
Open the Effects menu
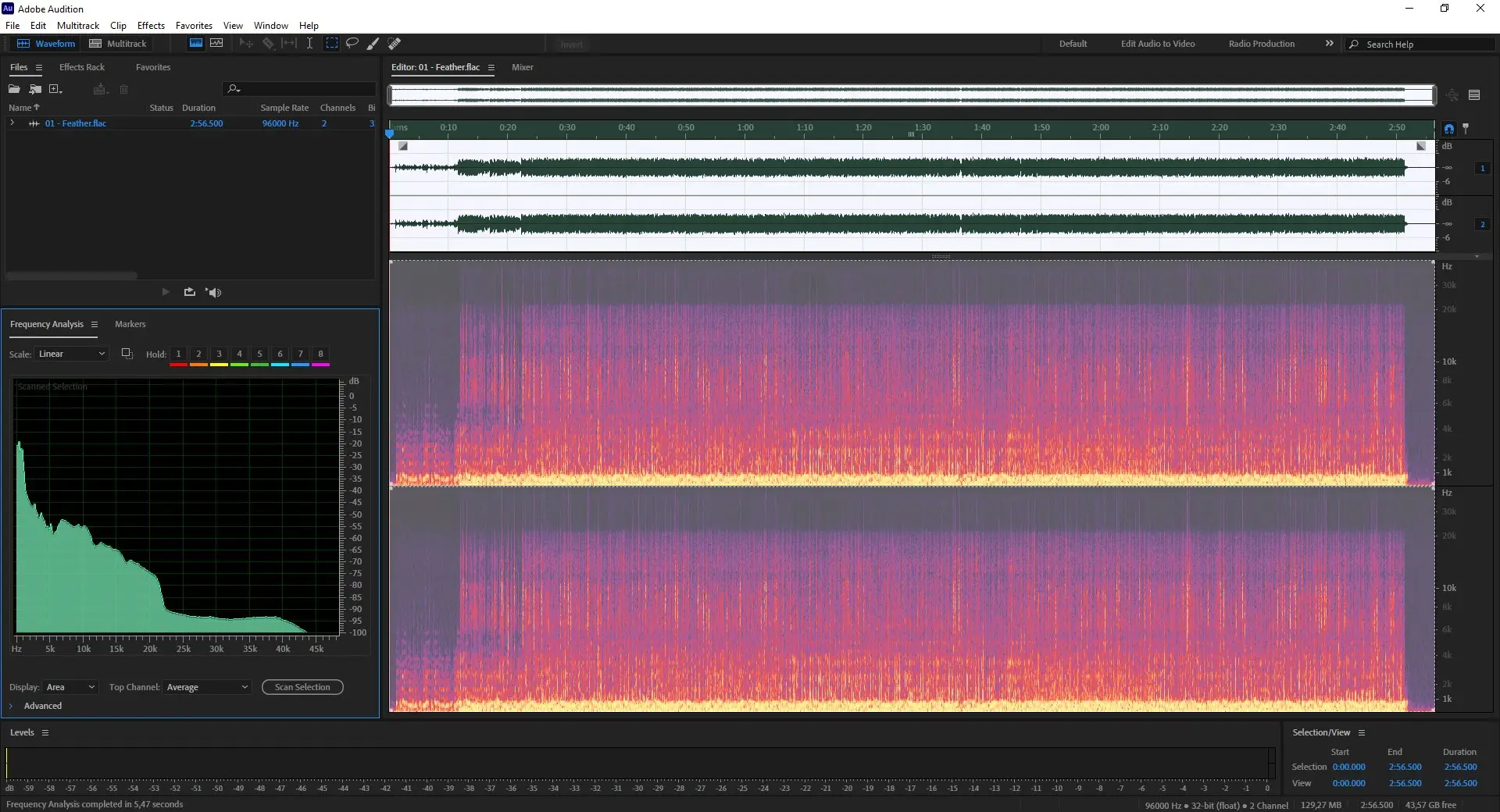point(151,26)
